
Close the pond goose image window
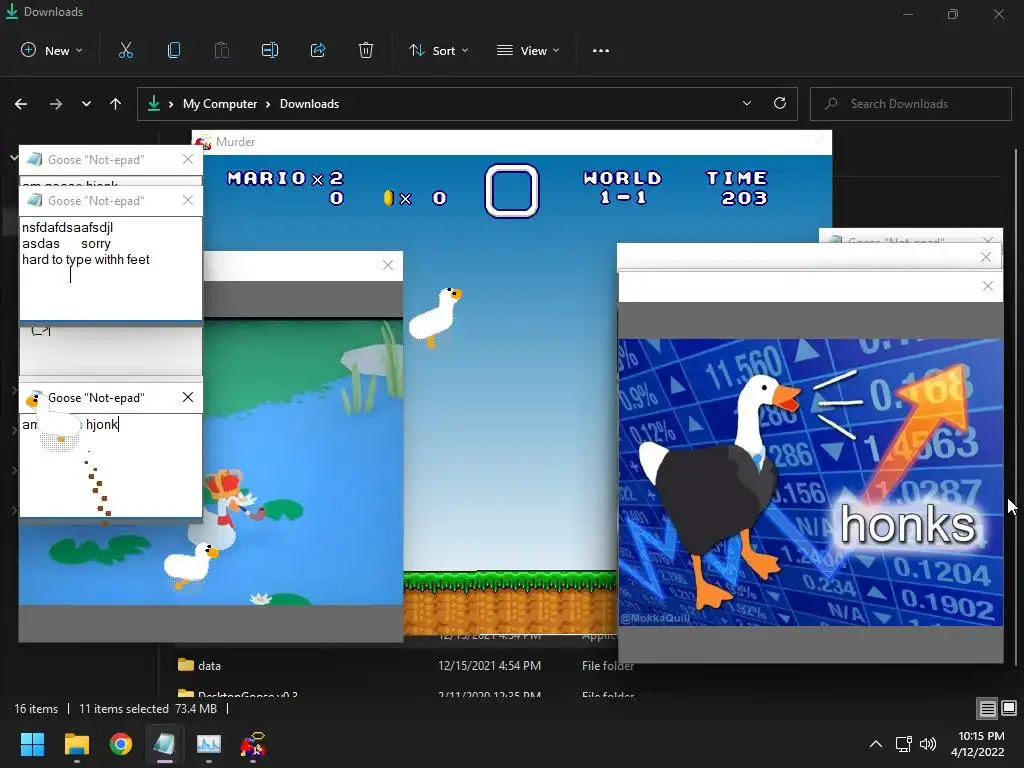pos(388,264)
